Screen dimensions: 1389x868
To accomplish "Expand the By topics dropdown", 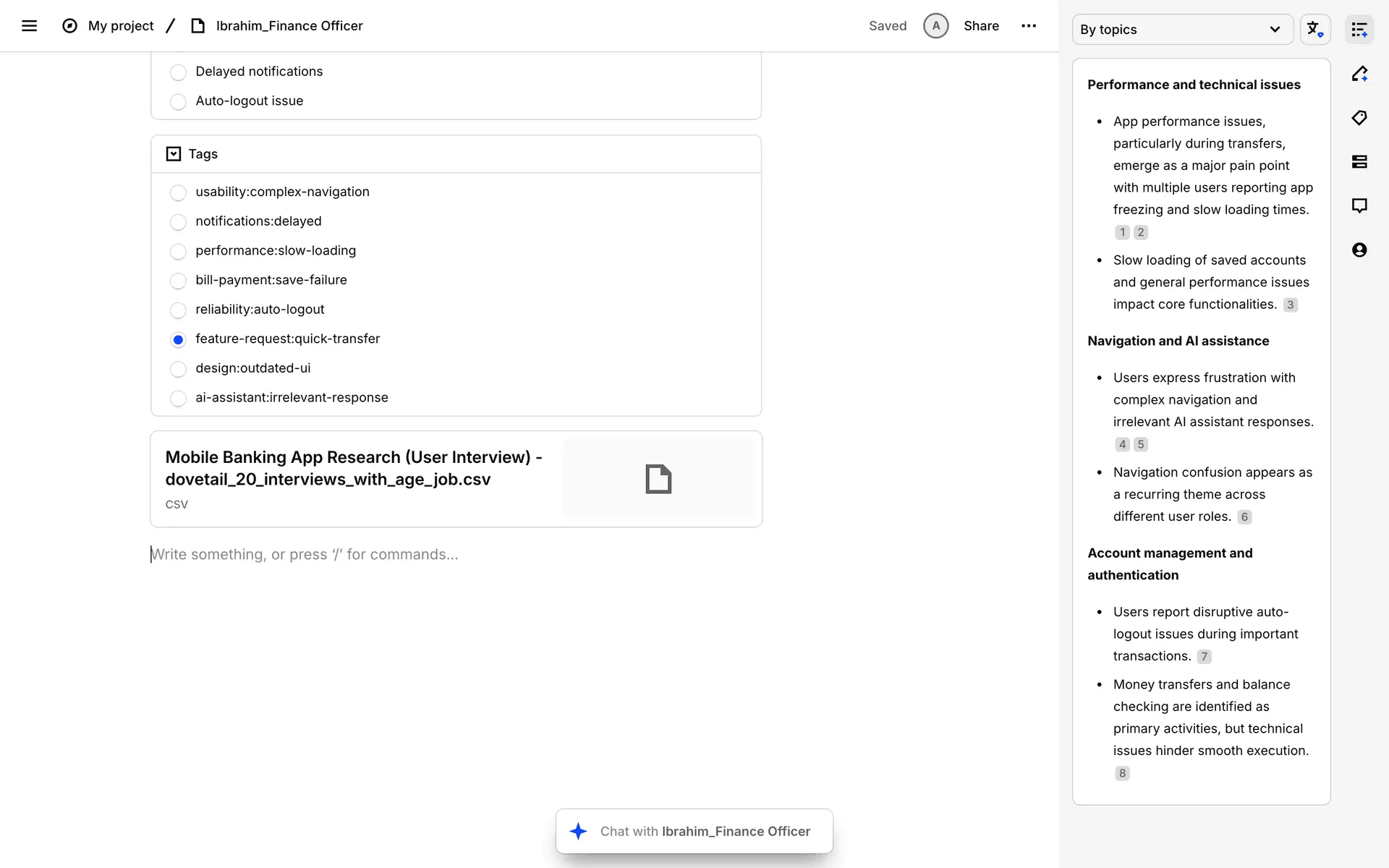I will (1182, 30).
